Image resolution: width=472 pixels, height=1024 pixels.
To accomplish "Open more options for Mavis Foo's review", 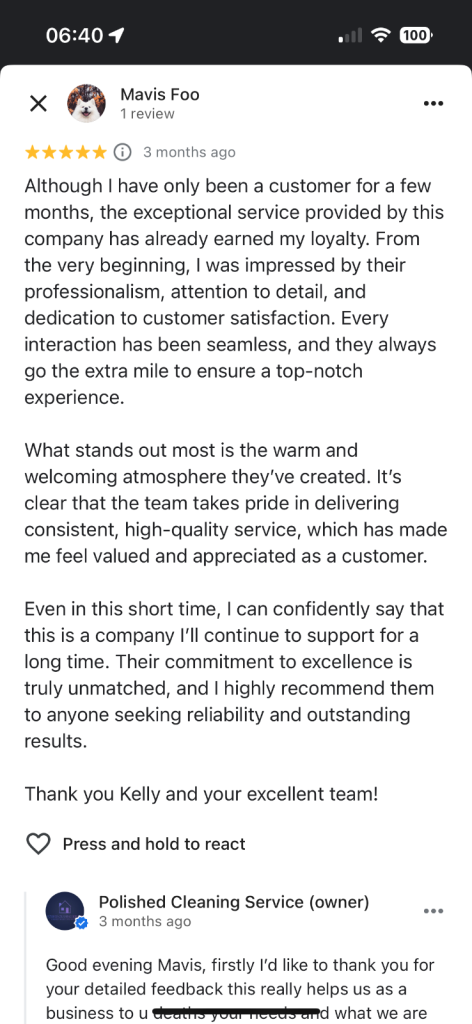I will 433,103.
